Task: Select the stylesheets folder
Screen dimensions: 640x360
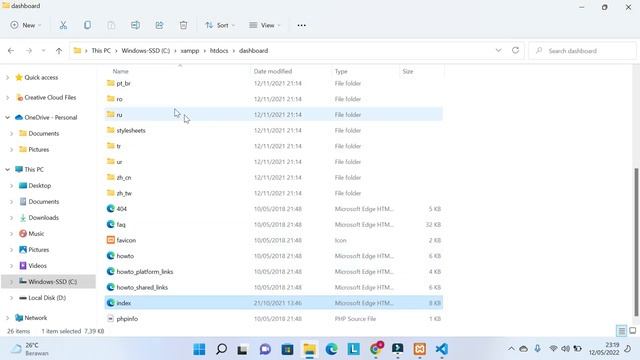Action: pyautogui.click(x=273, y=130)
